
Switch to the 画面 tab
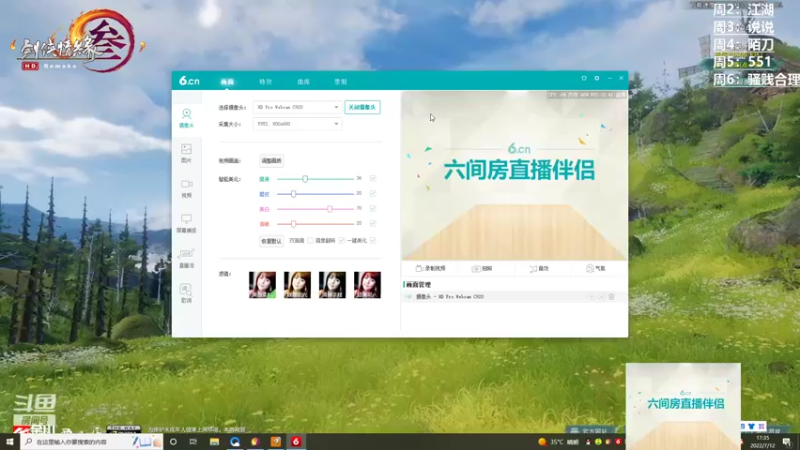(227, 82)
